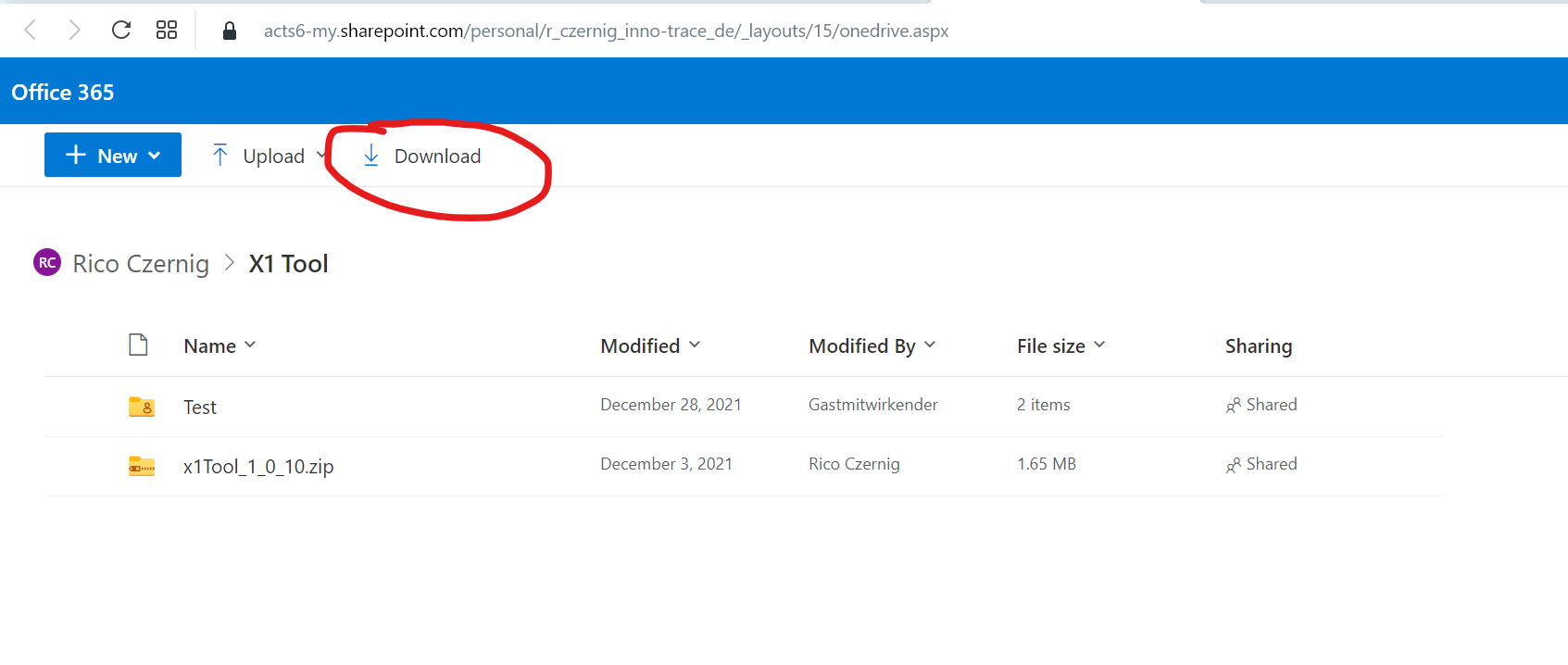
Task: Click the Download toolbar button
Action: coord(422,156)
